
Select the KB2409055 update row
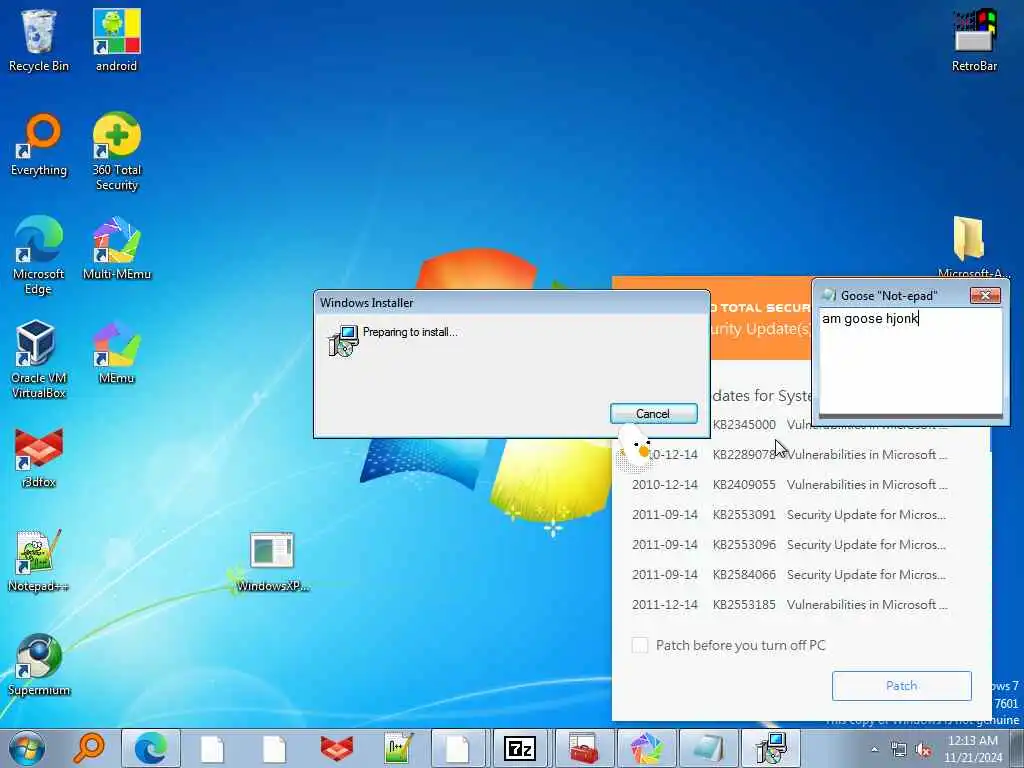790,485
